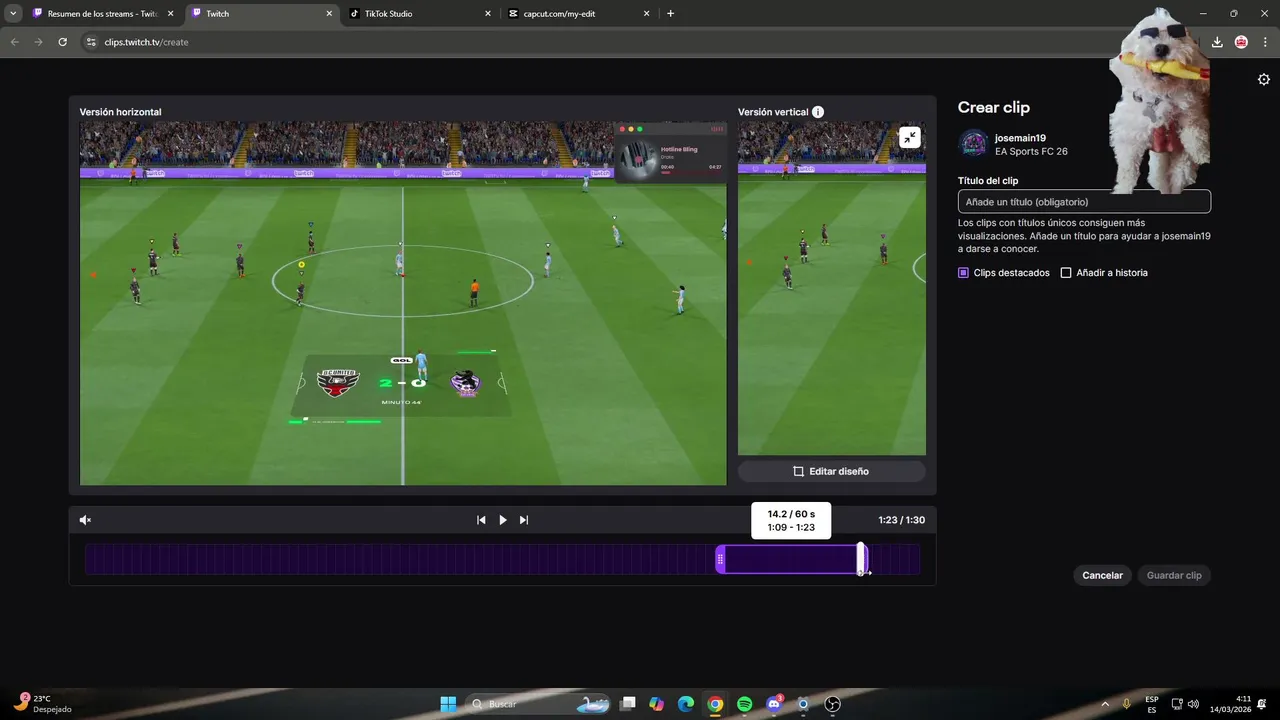
Task: Go back in browser history
Action: (15, 42)
